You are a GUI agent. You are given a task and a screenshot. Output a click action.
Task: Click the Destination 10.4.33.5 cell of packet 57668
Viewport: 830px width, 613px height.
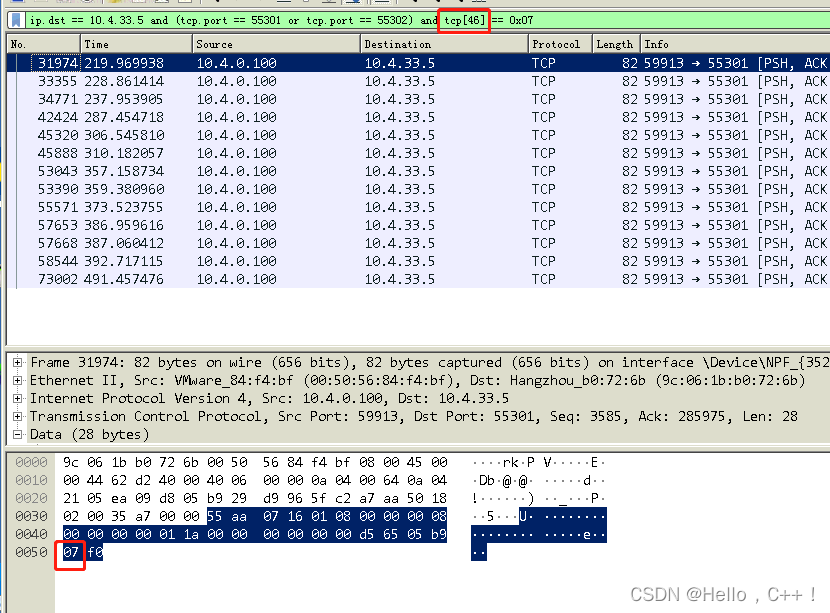[400, 243]
